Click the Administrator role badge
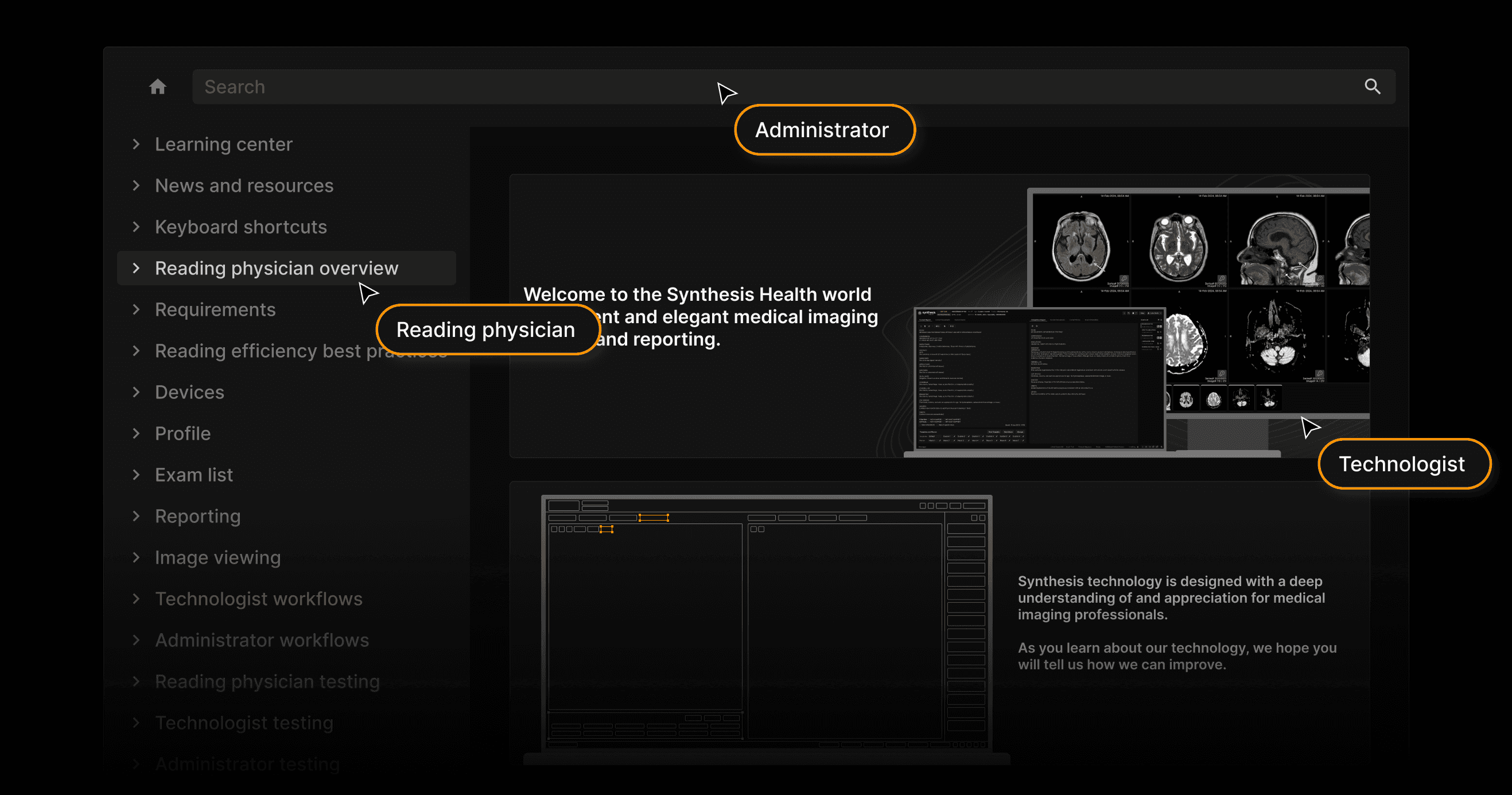 pyautogui.click(x=823, y=130)
